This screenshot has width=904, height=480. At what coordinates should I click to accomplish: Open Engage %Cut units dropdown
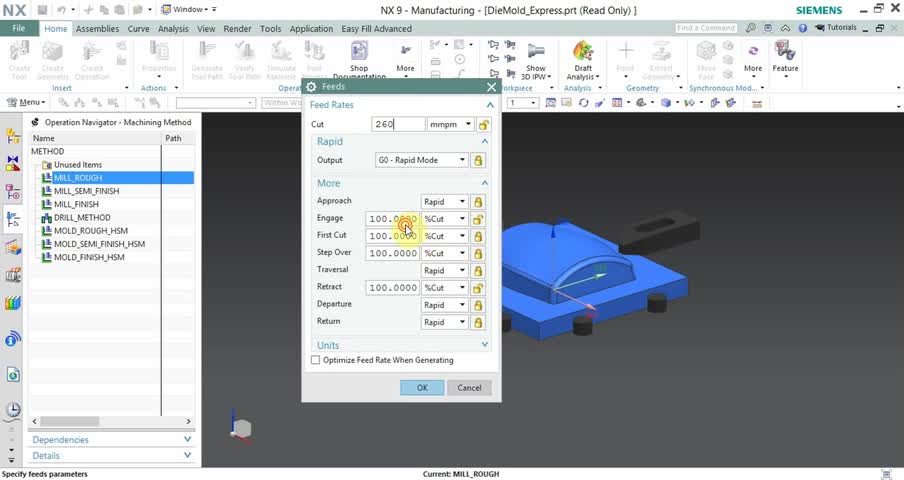click(x=444, y=220)
